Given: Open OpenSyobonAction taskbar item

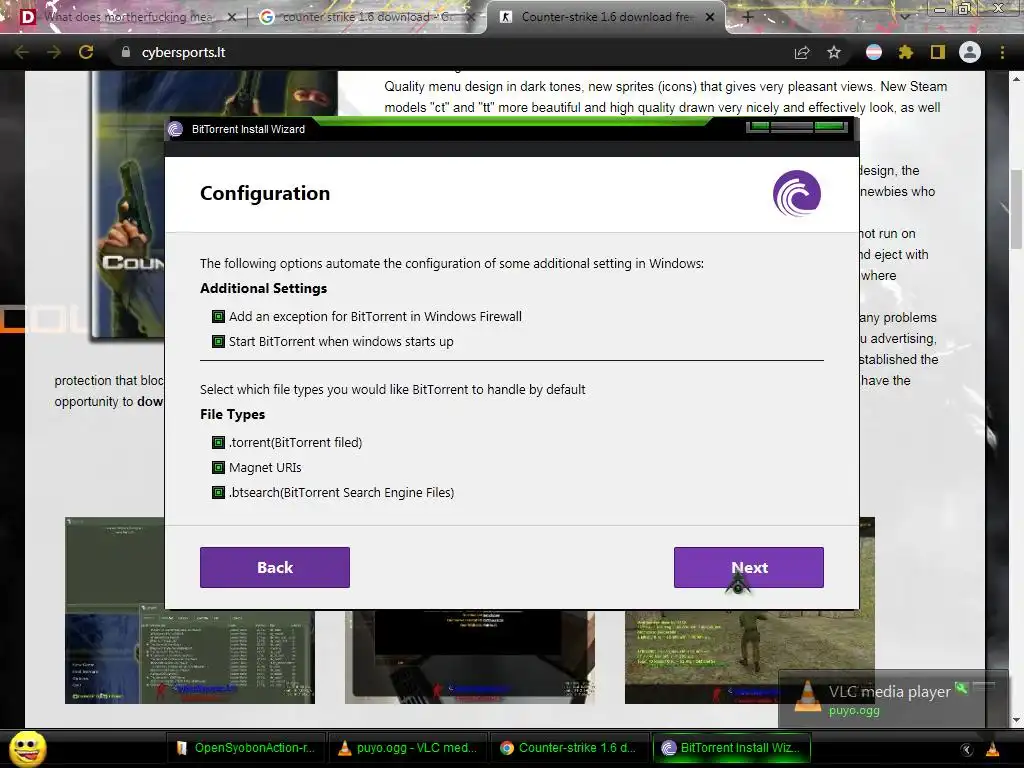Looking at the screenshot, I should click(x=247, y=748).
